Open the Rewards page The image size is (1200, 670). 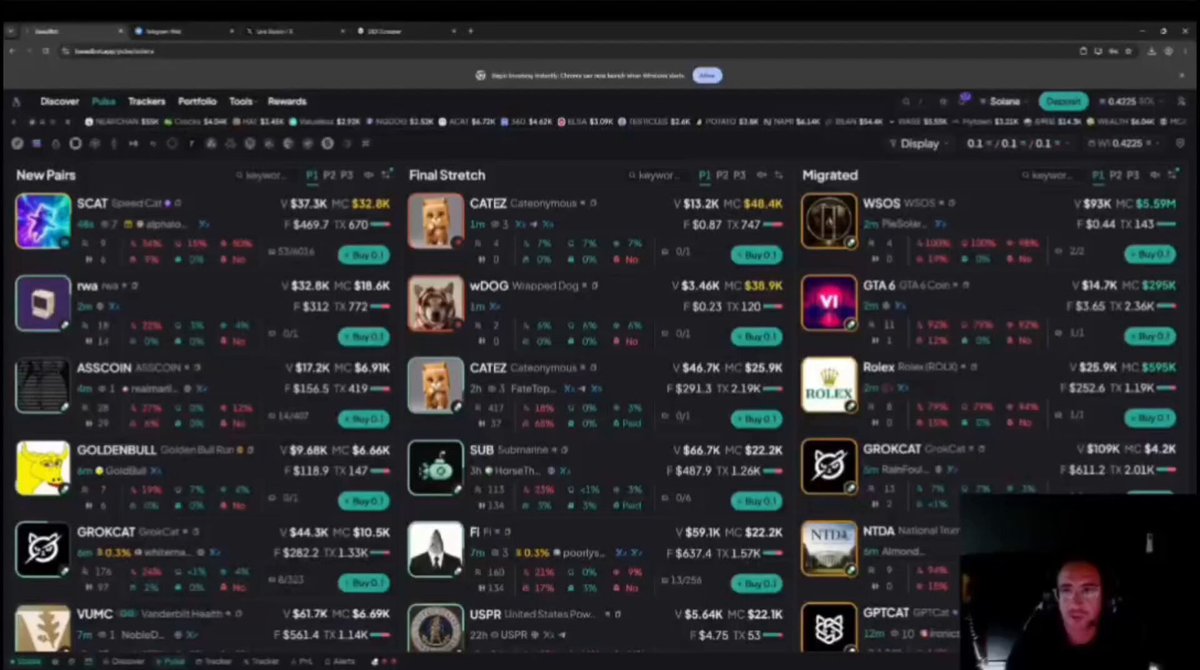(x=287, y=101)
